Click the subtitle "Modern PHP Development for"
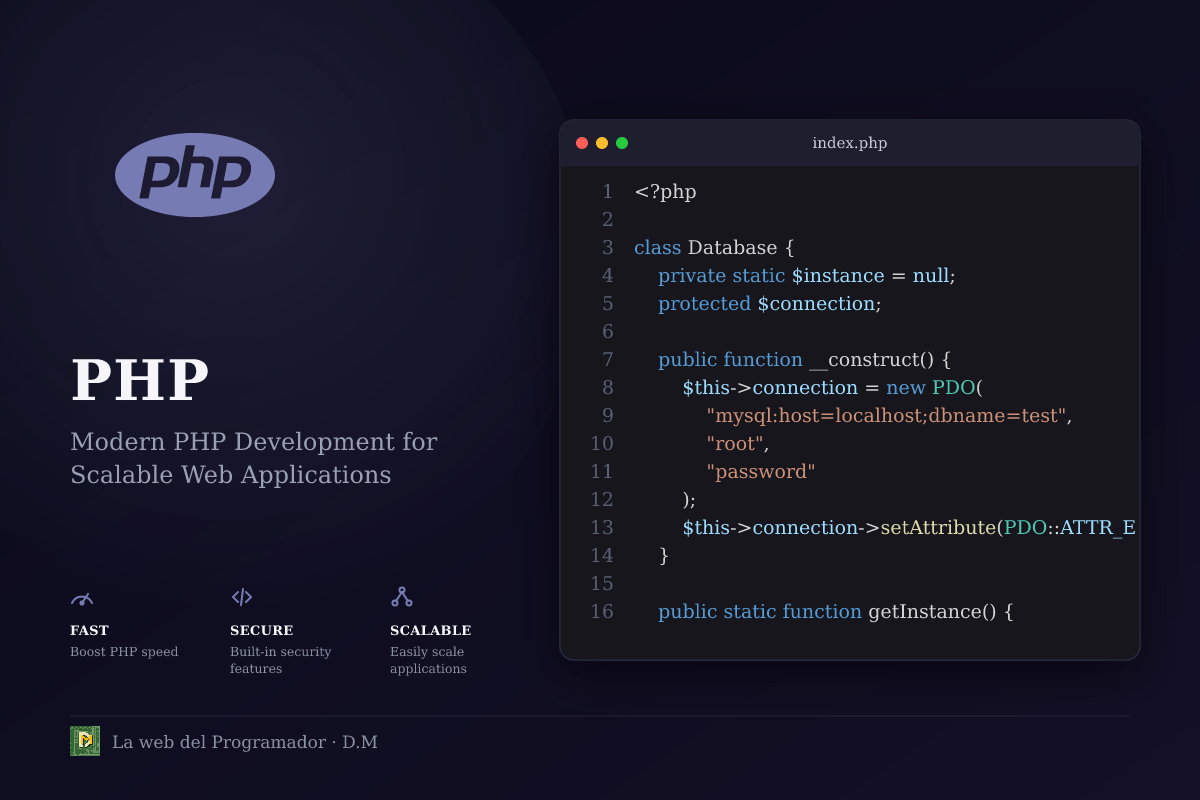 [254, 442]
